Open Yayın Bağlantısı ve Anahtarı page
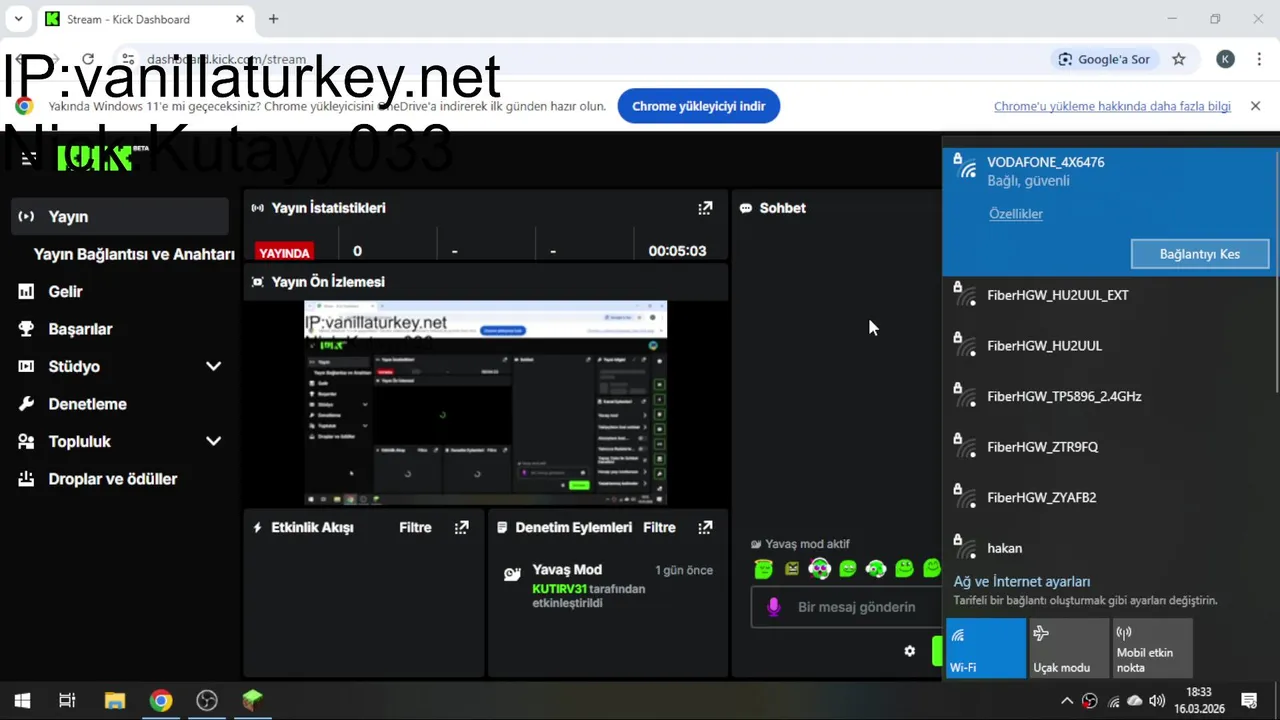This screenshot has height=720, width=1280. 134,254
